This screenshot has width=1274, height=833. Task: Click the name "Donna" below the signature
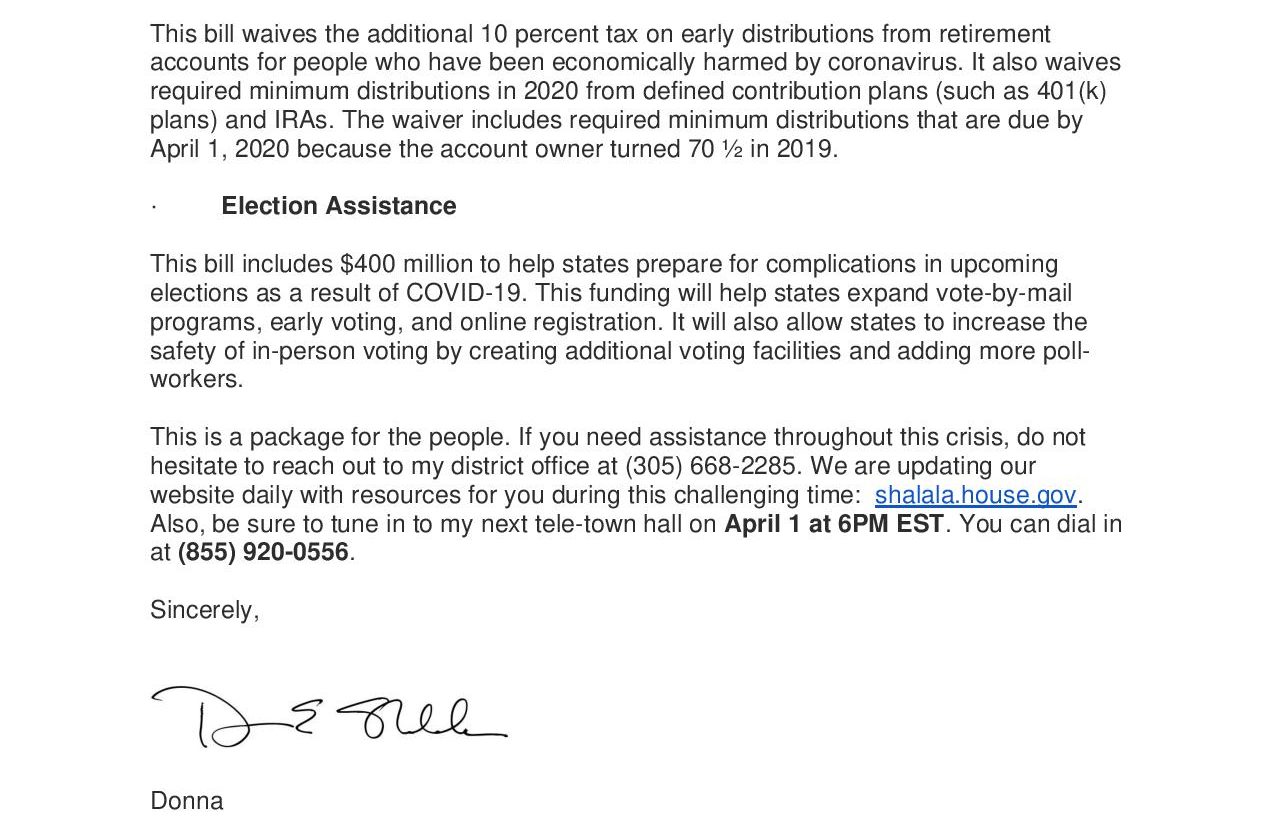(187, 801)
